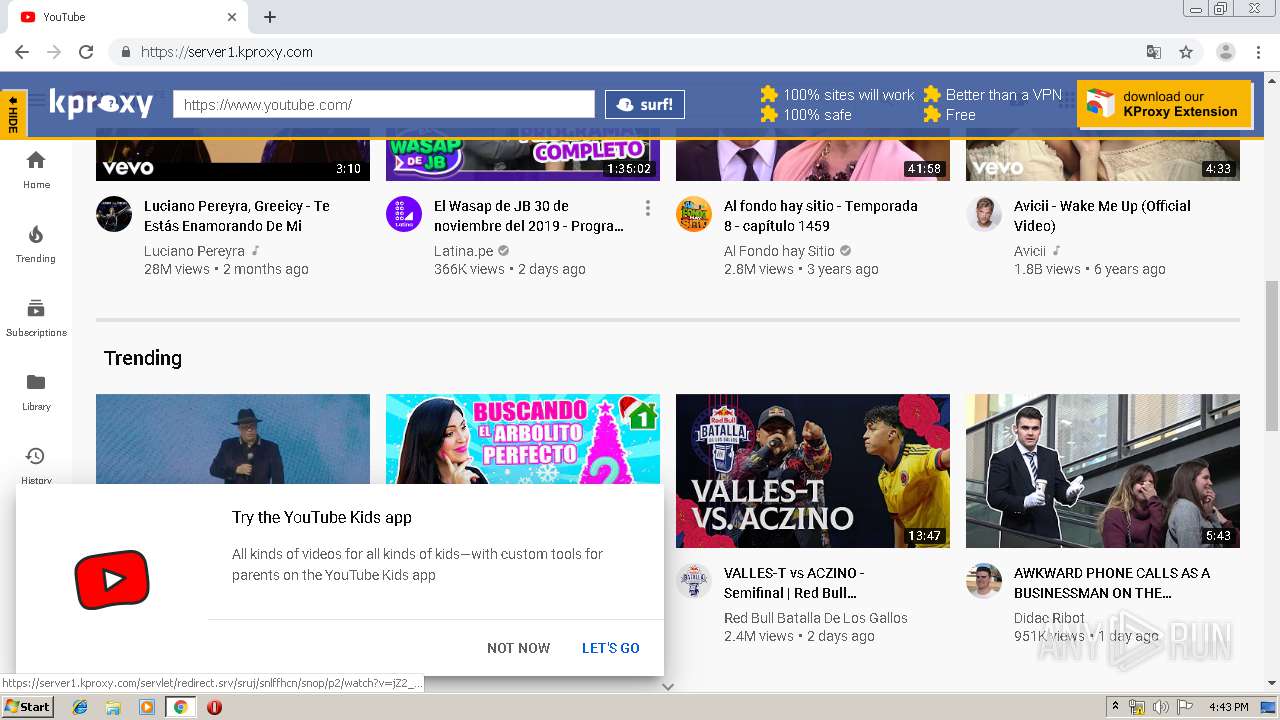Click the kproxy URL input field
1280x720 pixels.
click(x=384, y=104)
